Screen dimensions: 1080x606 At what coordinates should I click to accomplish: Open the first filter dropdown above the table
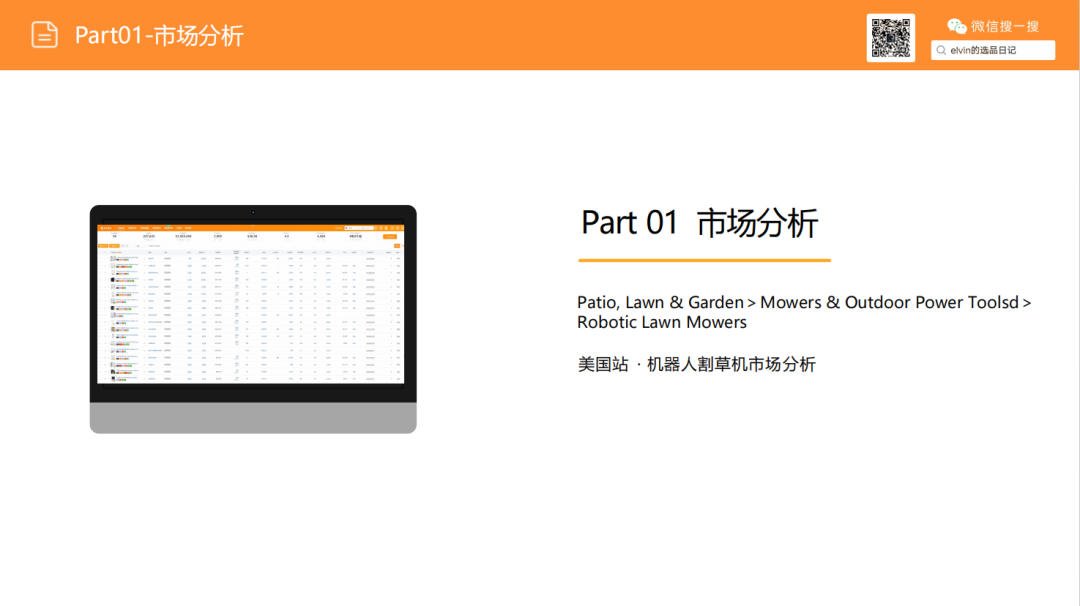click(103, 246)
